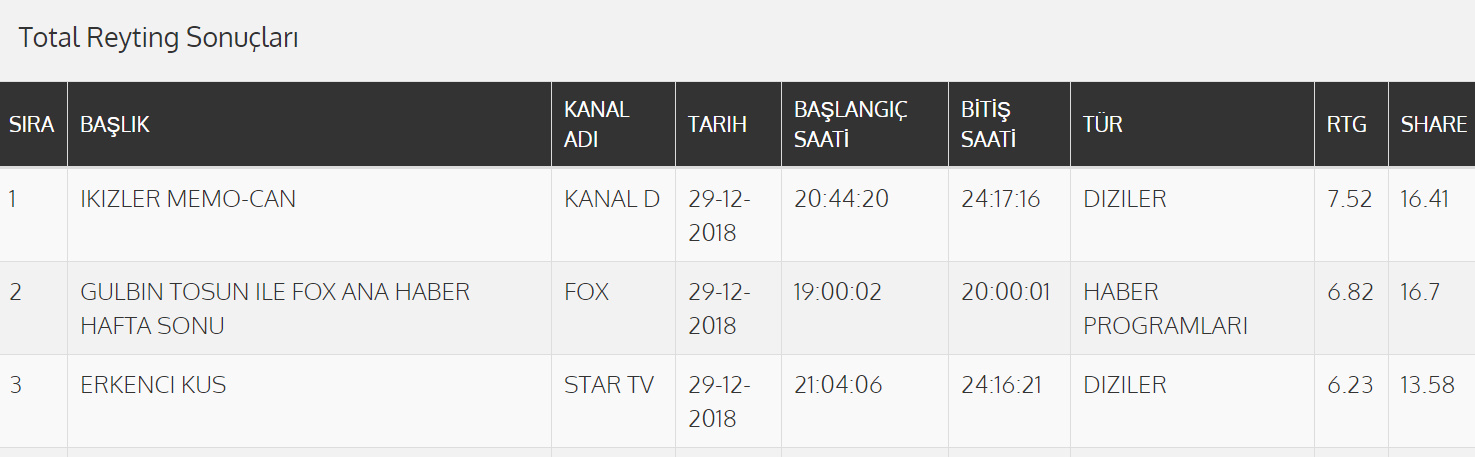The image size is (1475, 457).
Task: Click the SIRA column header
Action: pos(32,125)
